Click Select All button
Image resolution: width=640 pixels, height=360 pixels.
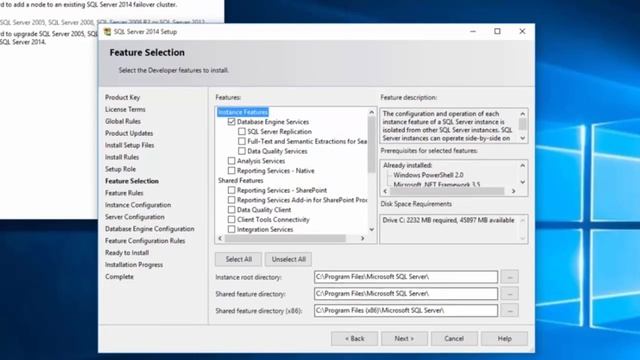[x=238, y=259]
